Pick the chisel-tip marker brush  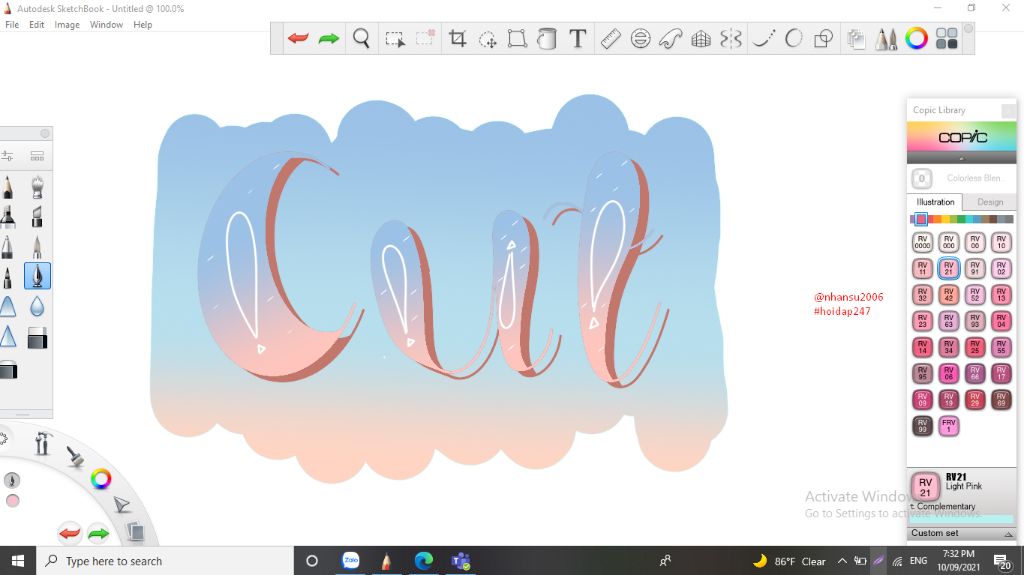point(37,216)
